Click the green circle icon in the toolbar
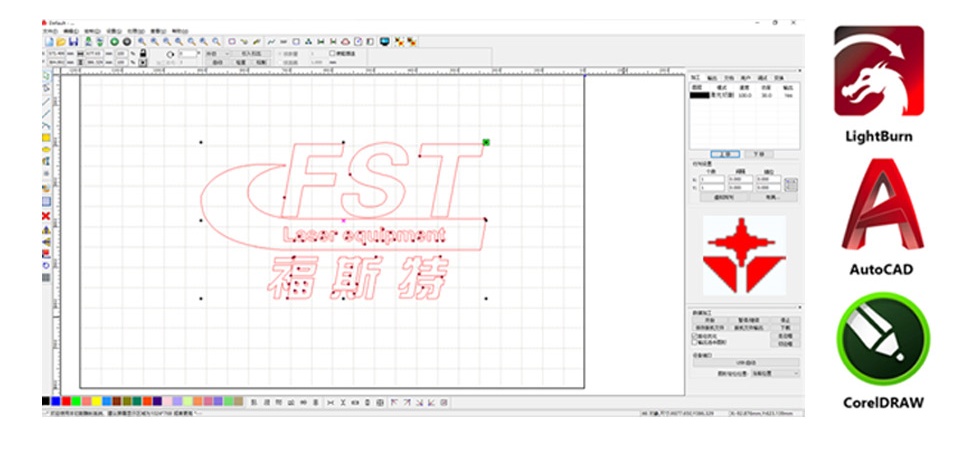Image resolution: width=962 pixels, height=456 pixels. [114, 42]
